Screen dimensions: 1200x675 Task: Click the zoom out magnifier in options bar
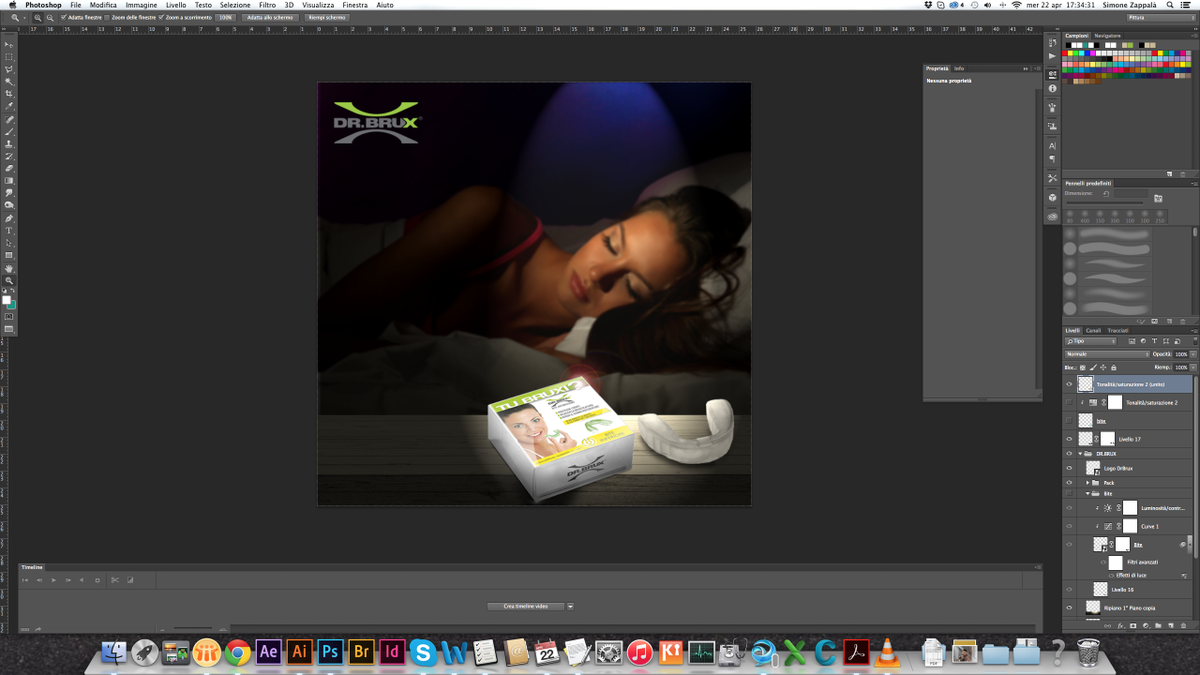[50, 17]
